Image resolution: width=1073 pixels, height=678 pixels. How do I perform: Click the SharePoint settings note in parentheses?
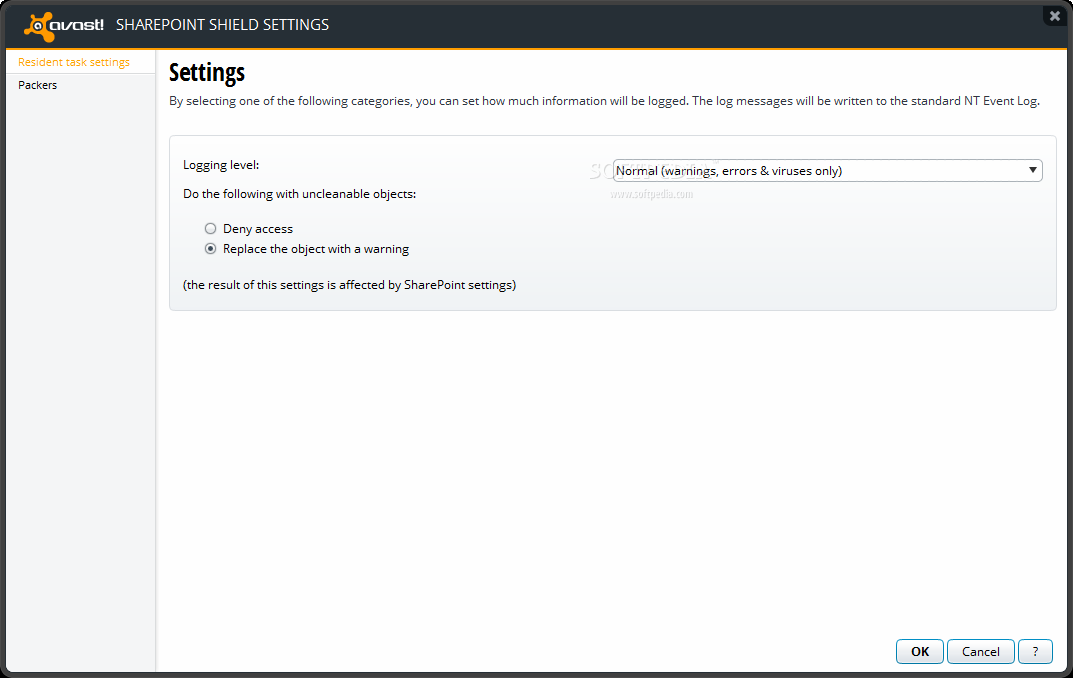[349, 285]
